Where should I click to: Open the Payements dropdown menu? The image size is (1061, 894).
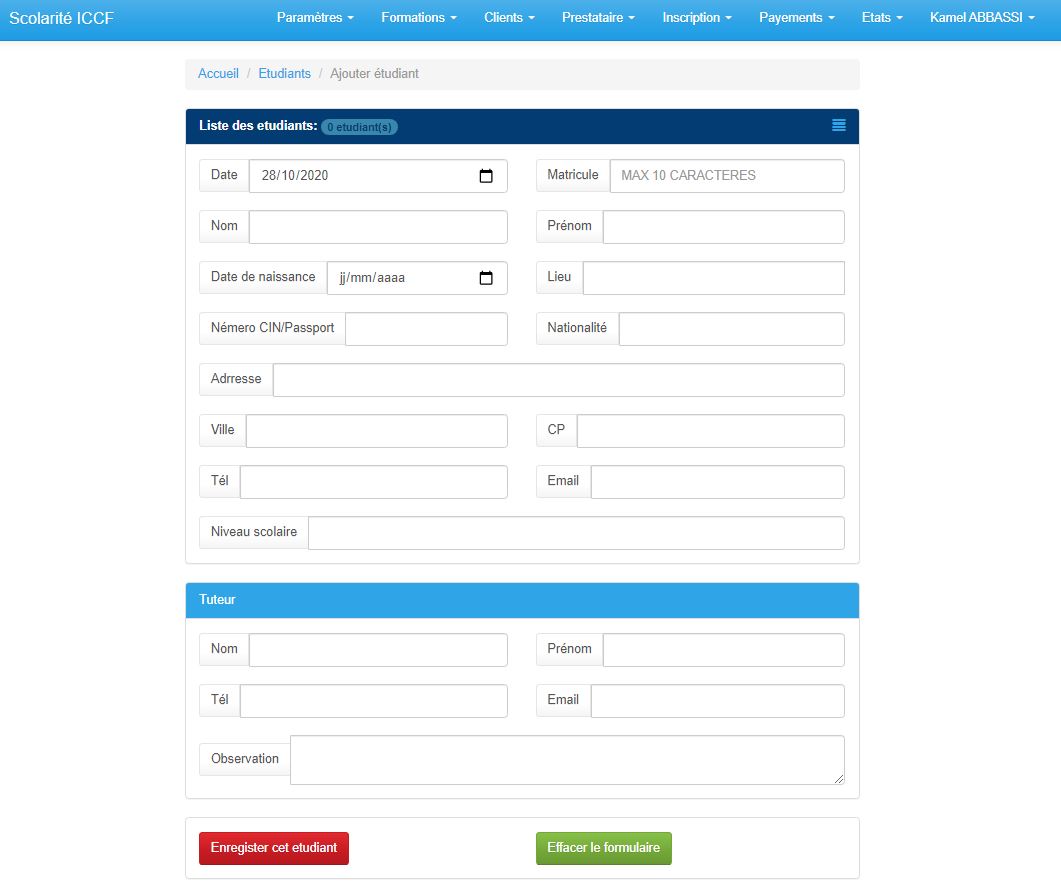coord(795,17)
